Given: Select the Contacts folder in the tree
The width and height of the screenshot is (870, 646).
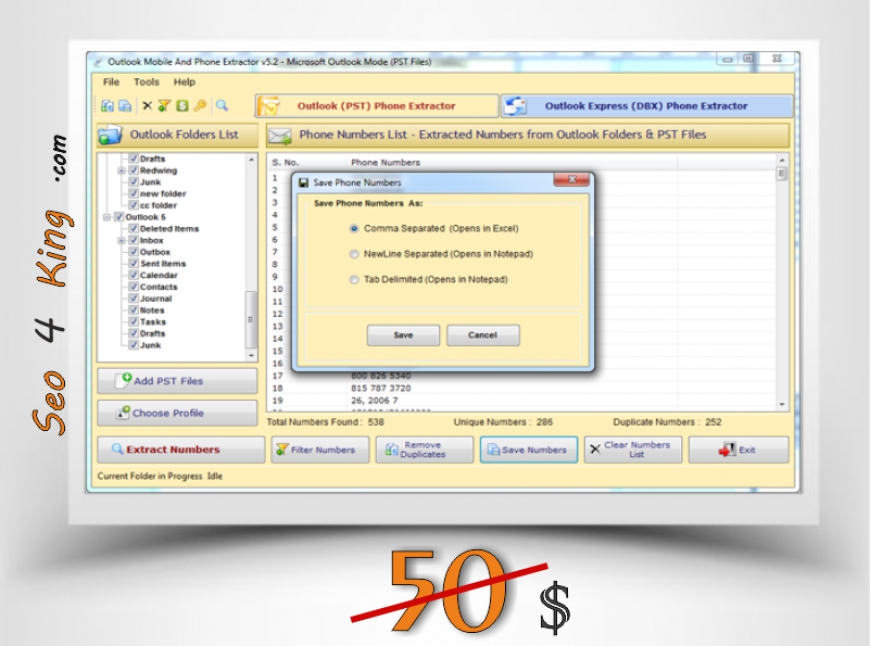Looking at the screenshot, I should (x=159, y=287).
